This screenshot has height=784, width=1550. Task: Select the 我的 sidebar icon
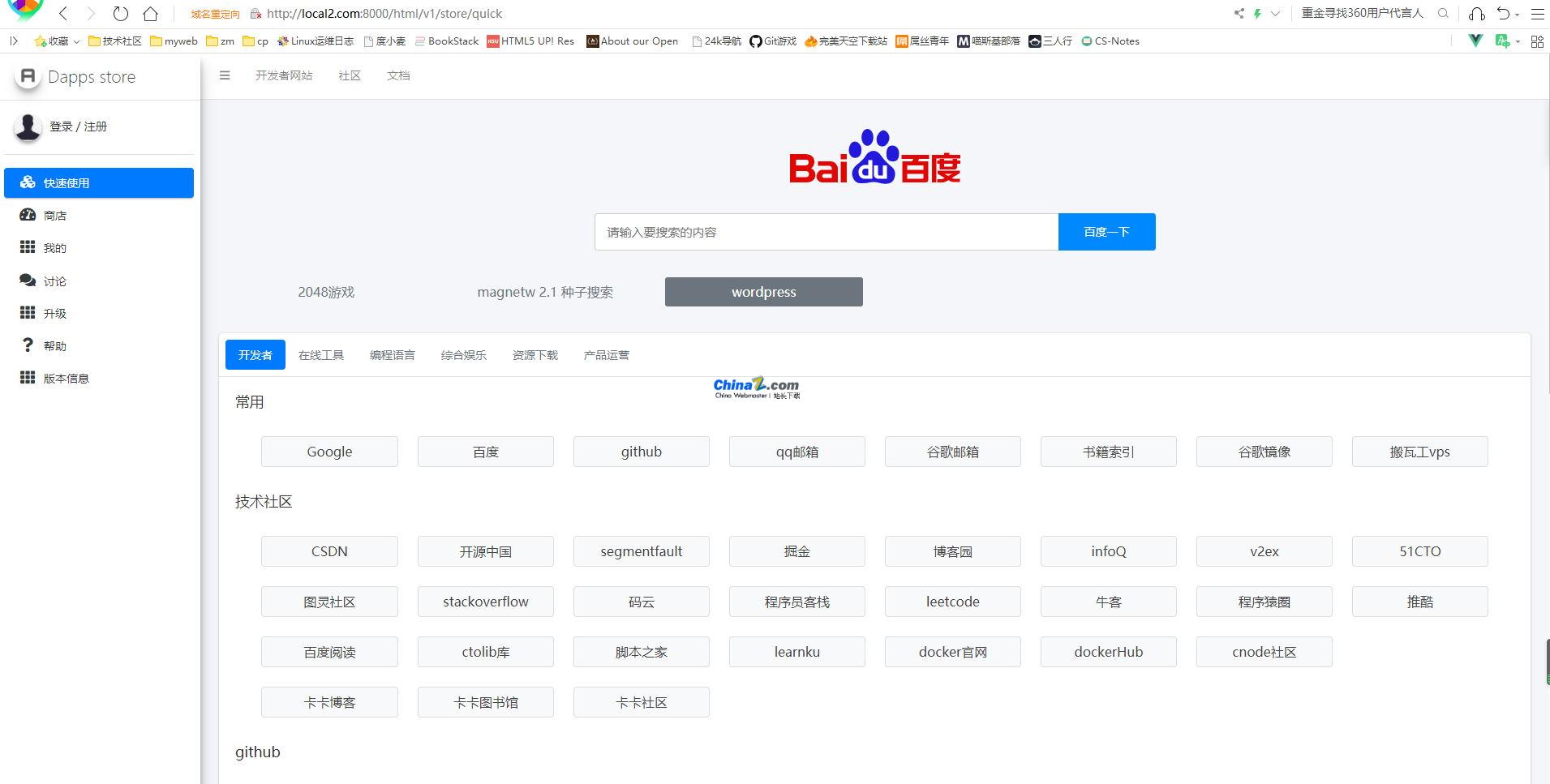[28, 247]
